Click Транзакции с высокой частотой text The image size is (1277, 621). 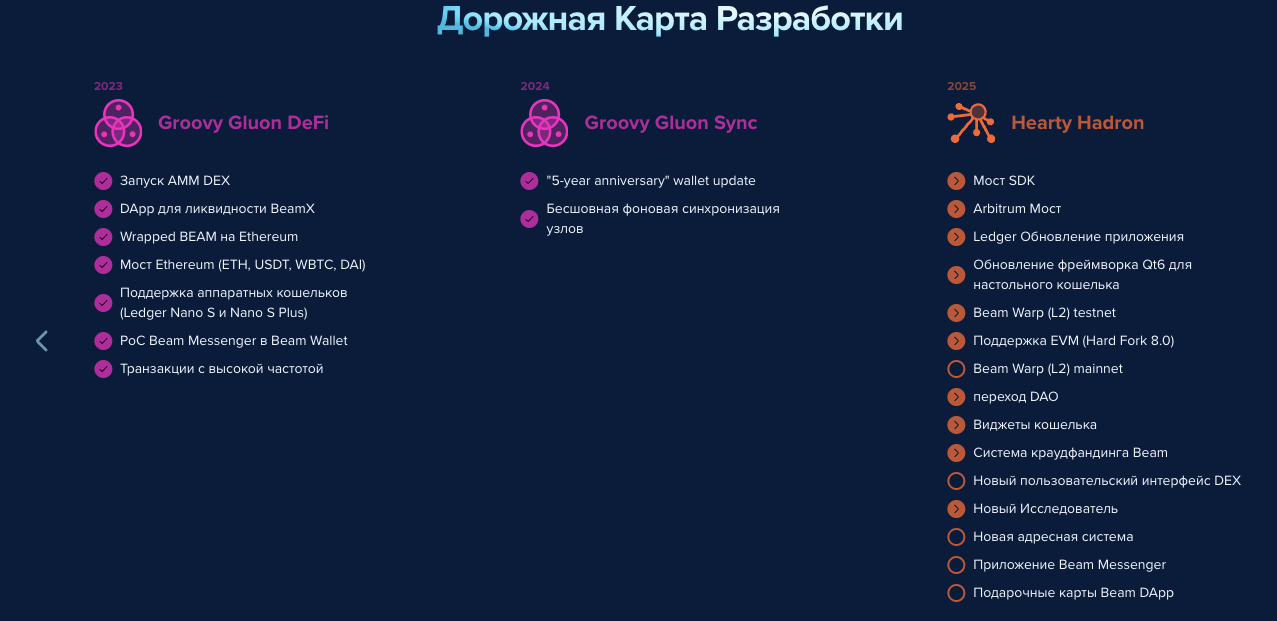[x=222, y=369]
